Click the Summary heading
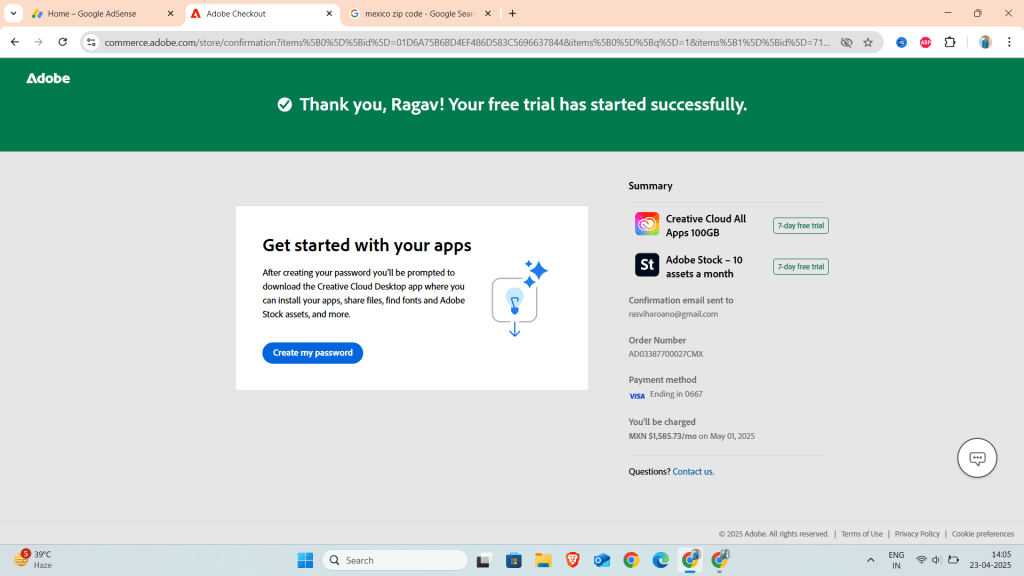 [x=650, y=186]
